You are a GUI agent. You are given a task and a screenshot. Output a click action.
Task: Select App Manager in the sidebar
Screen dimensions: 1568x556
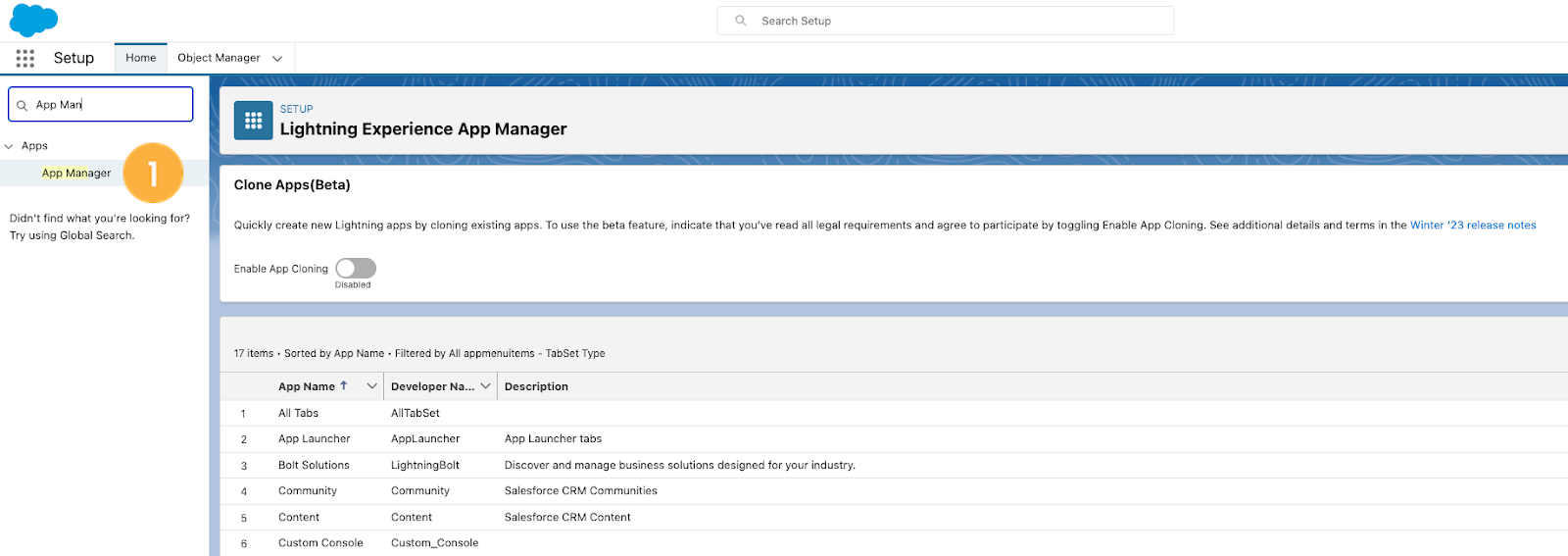pyautogui.click(x=76, y=173)
